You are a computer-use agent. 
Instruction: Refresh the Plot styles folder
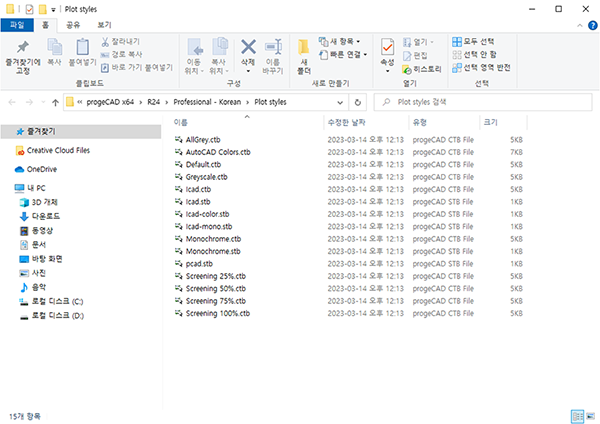(x=357, y=102)
